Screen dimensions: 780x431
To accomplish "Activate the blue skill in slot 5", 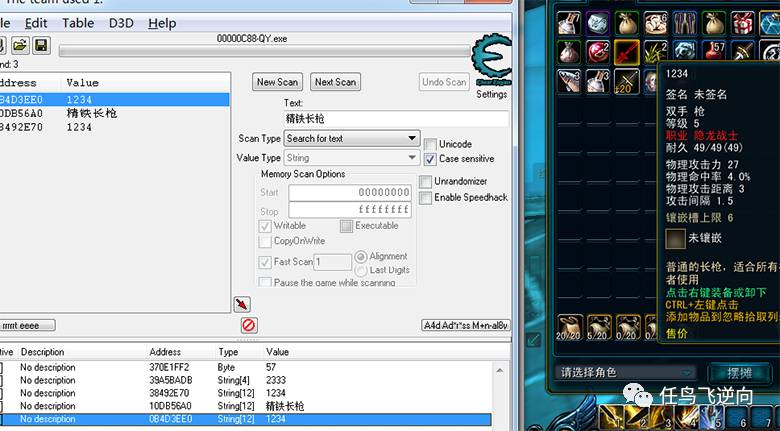I will (712, 417).
